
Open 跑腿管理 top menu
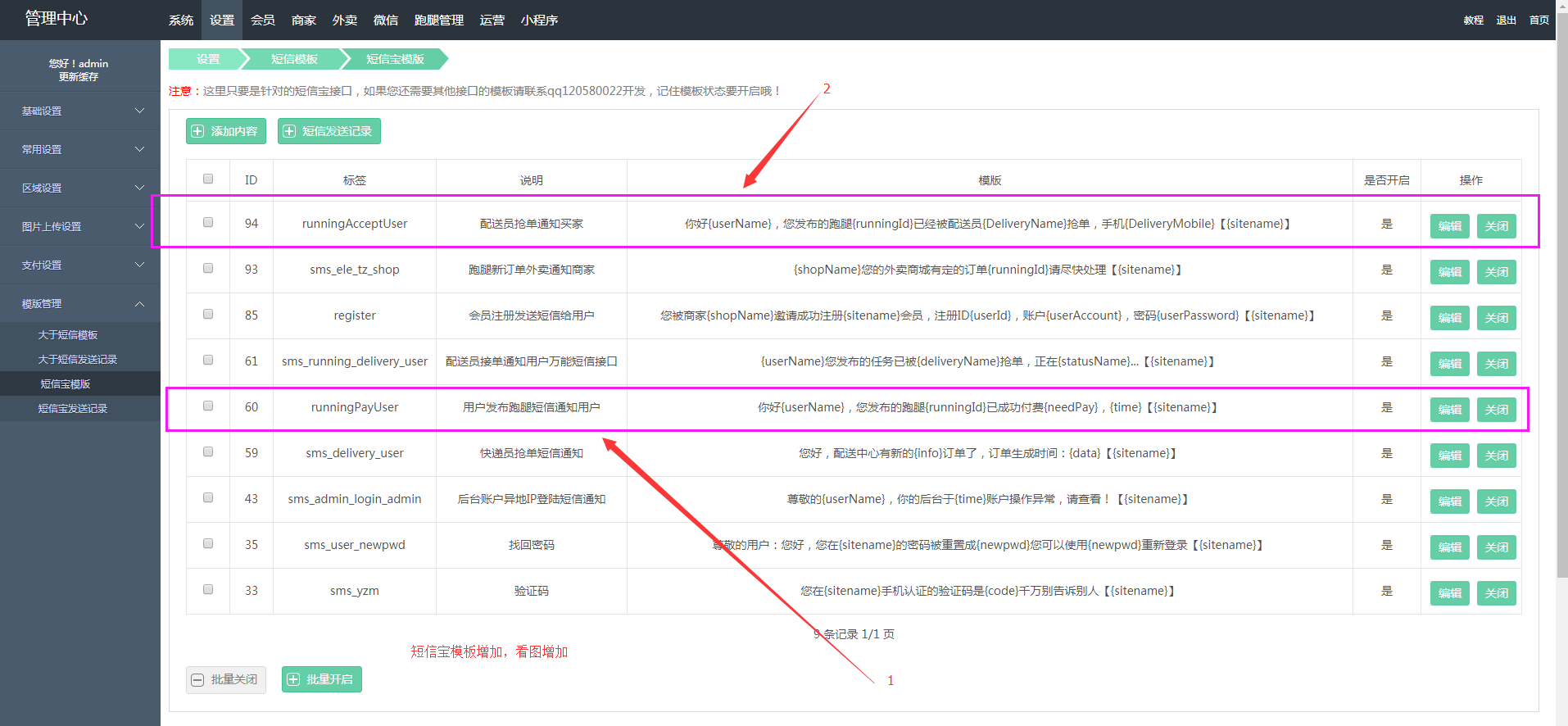[x=439, y=20]
